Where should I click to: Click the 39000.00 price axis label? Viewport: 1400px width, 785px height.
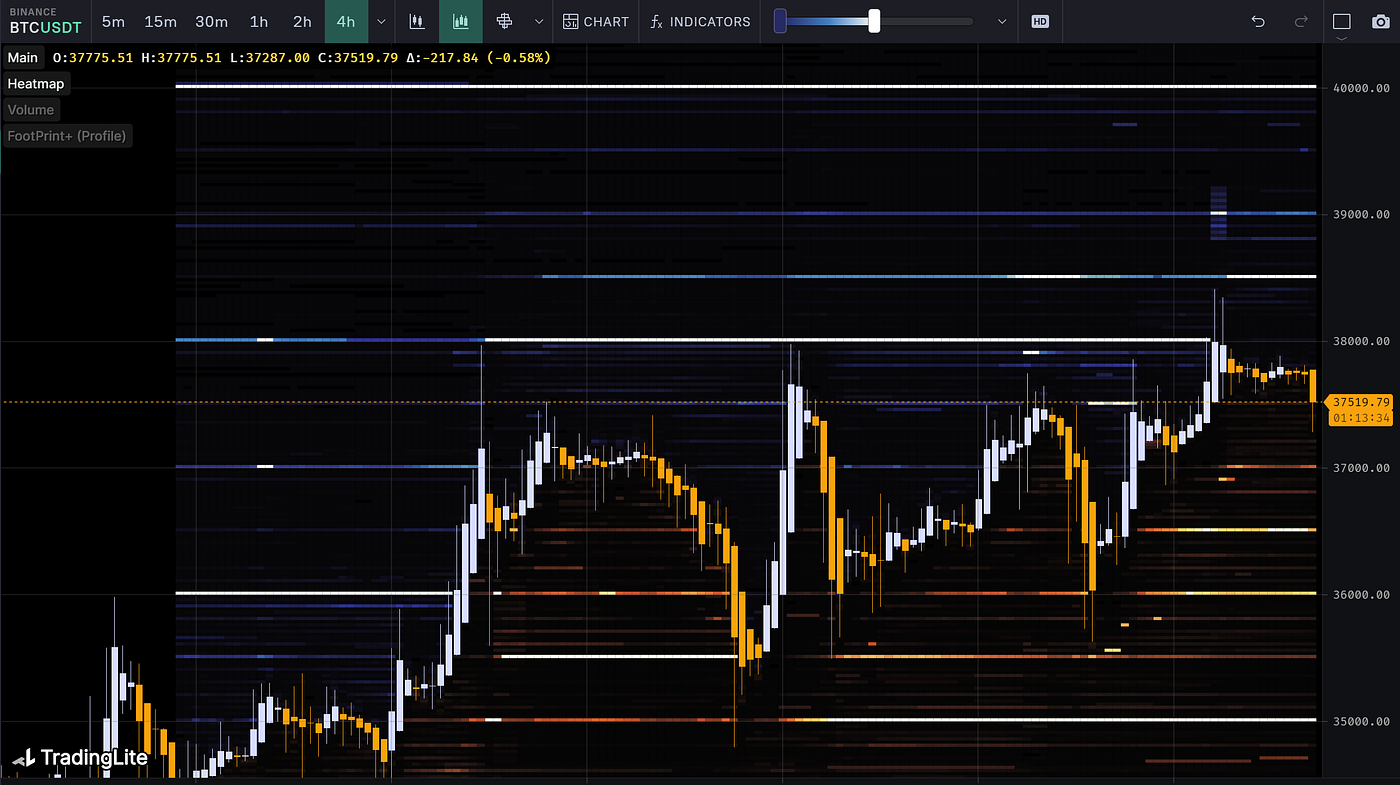1361,215
